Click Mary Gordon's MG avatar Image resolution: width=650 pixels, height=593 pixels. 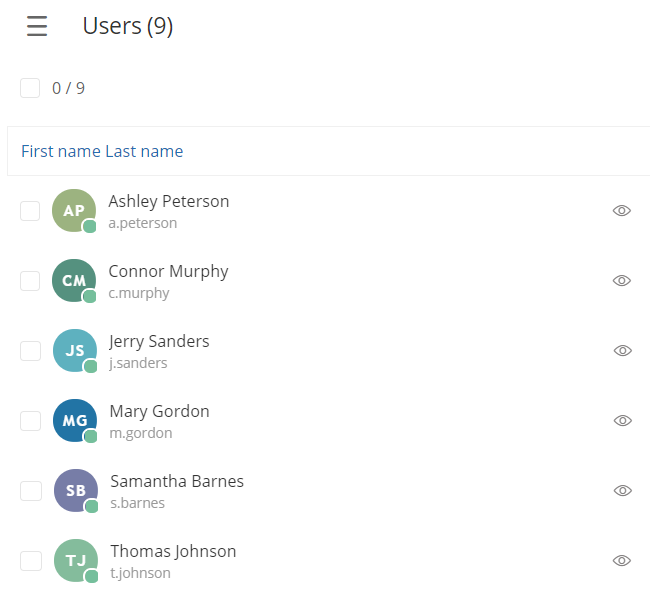coord(75,420)
